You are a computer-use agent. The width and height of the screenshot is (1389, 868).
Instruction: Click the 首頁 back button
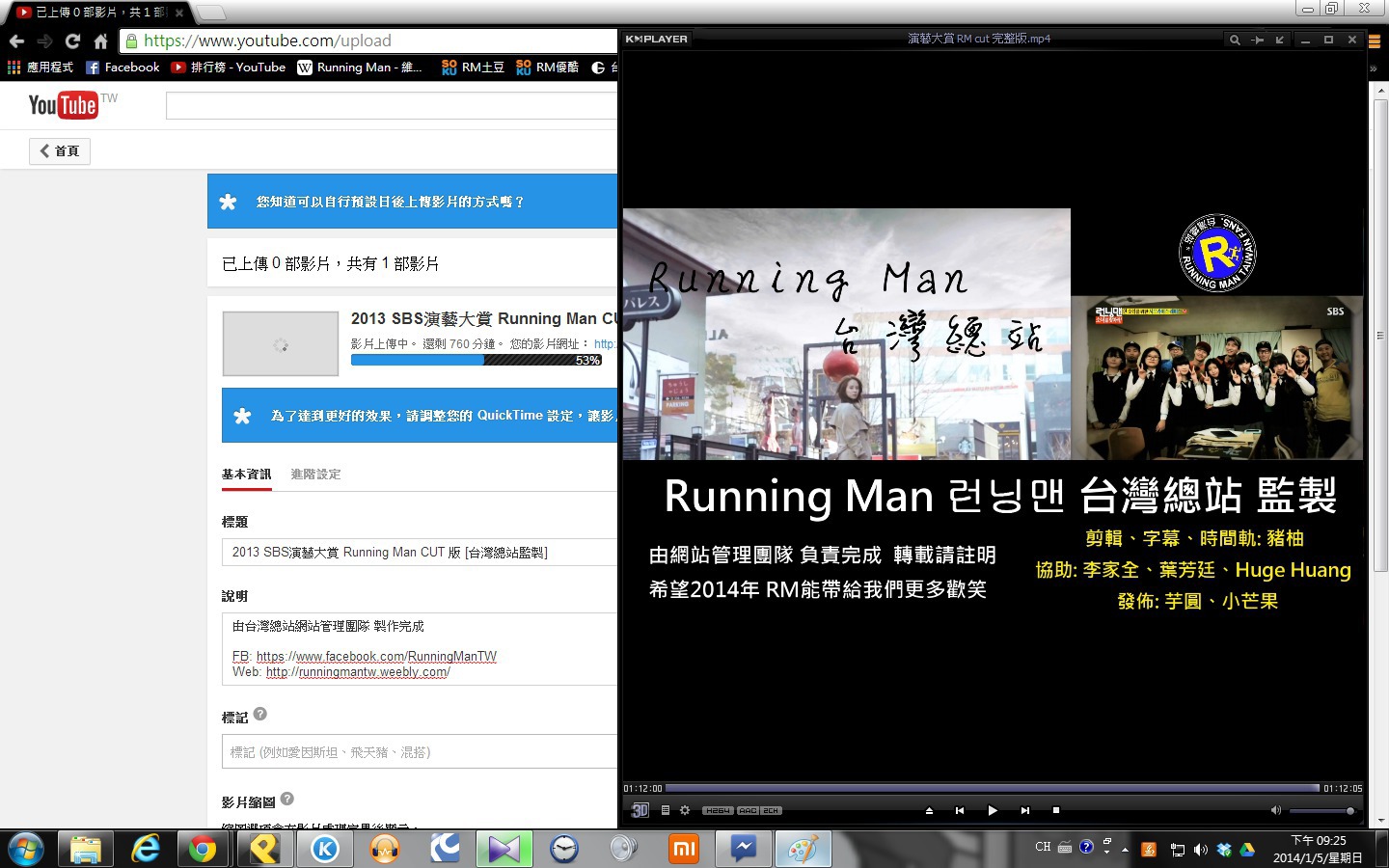(60, 150)
